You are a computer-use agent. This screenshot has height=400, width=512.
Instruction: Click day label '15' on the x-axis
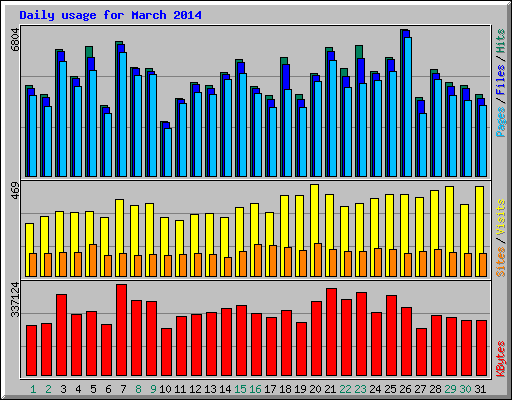(240, 389)
